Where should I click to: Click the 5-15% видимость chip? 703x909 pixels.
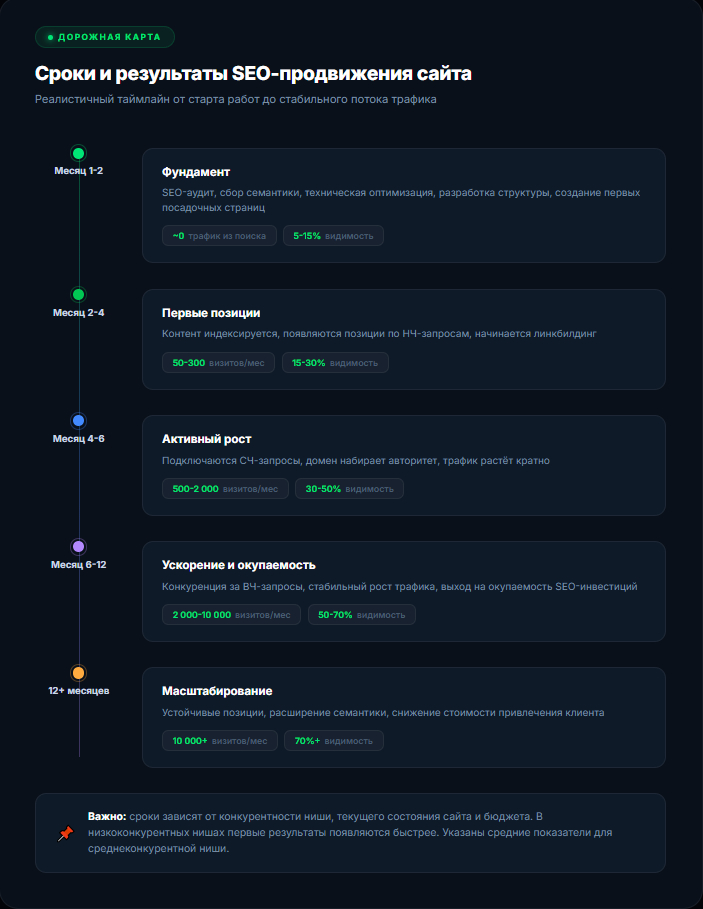[x=333, y=236]
